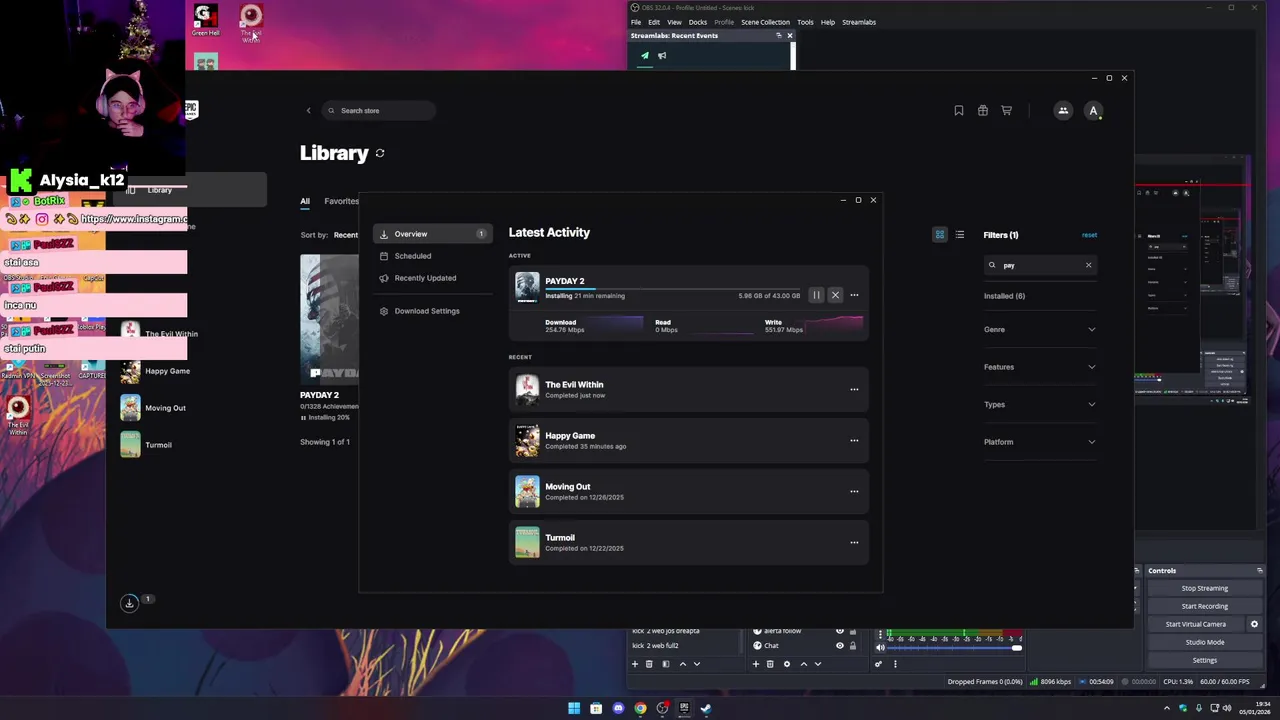
Task: Open Streamlabs test alert megaphone icon
Action: pyautogui.click(x=662, y=56)
